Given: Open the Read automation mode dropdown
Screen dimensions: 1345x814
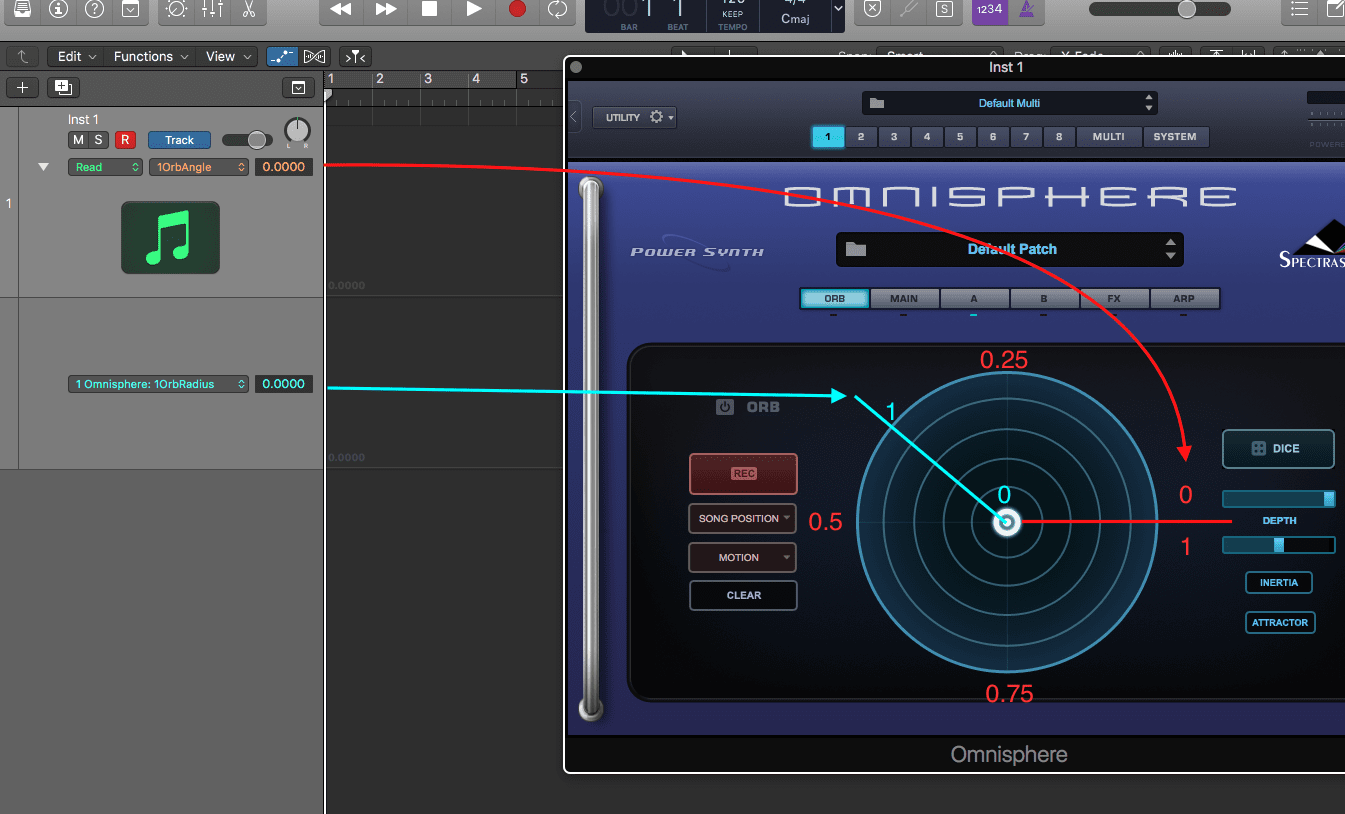Looking at the screenshot, I should coord(105,167).
